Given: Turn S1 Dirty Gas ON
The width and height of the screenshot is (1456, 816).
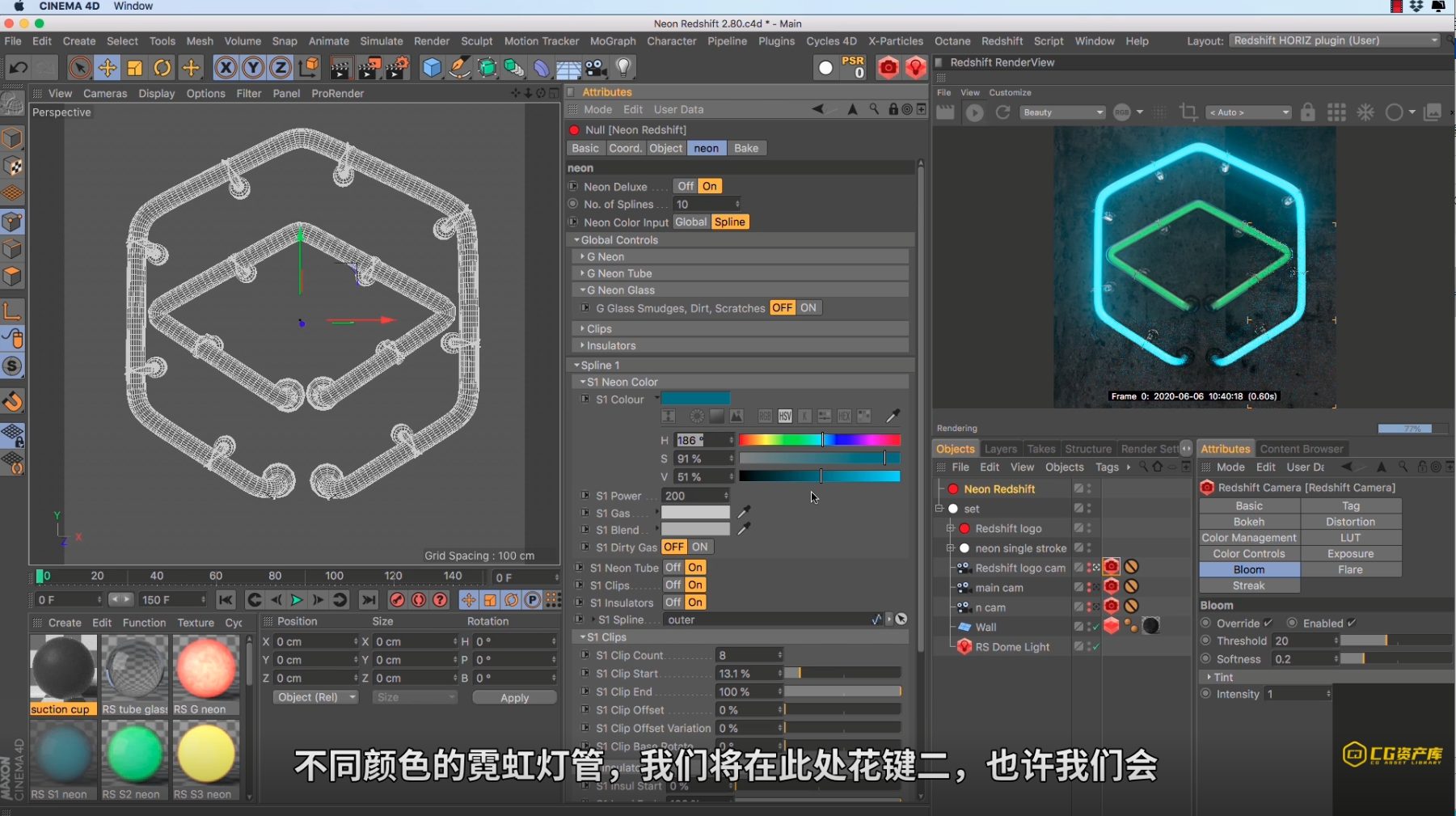Looking at the screenshot, I should (x=699, y=547).
